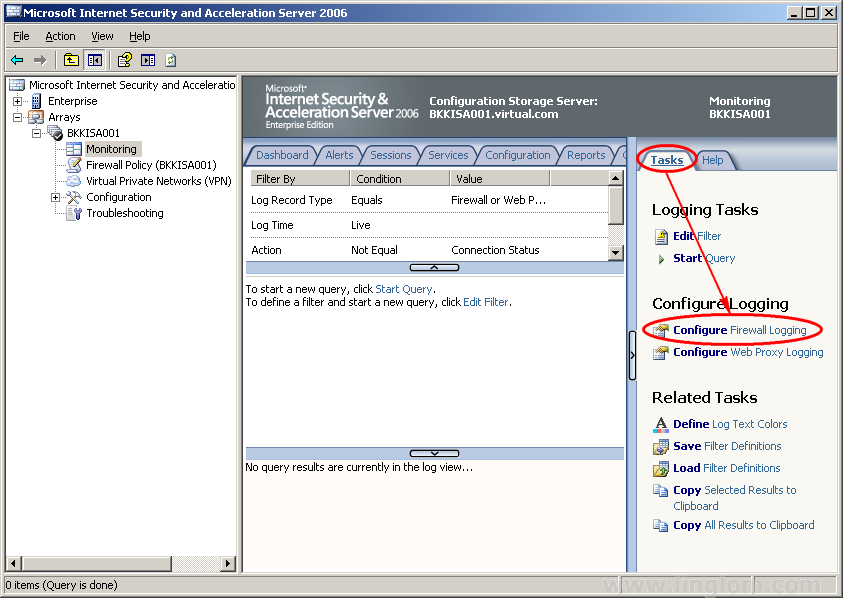Expand the Configuration tree node
Screen dimensions: 843x598
[55, 197]
